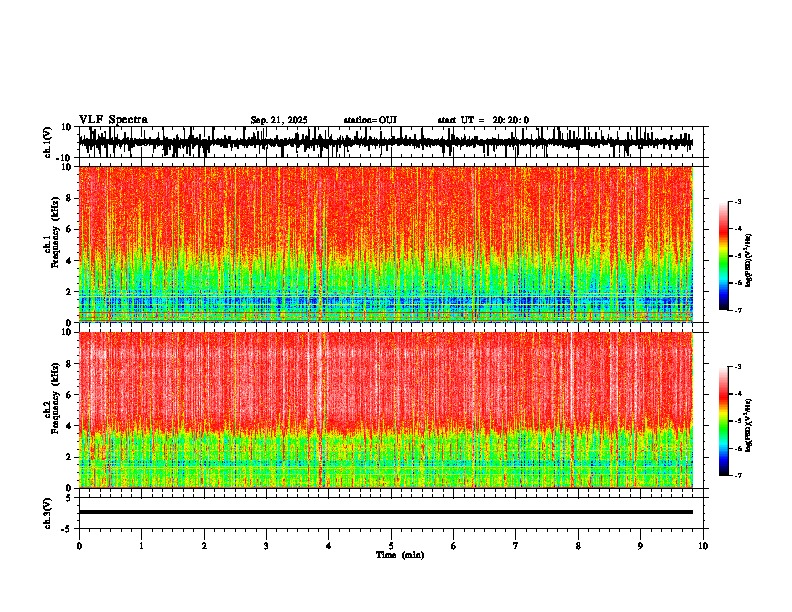Click the time axis tick label "0"
This screenshot has width=792, height=612.
[x=79, y=546]
